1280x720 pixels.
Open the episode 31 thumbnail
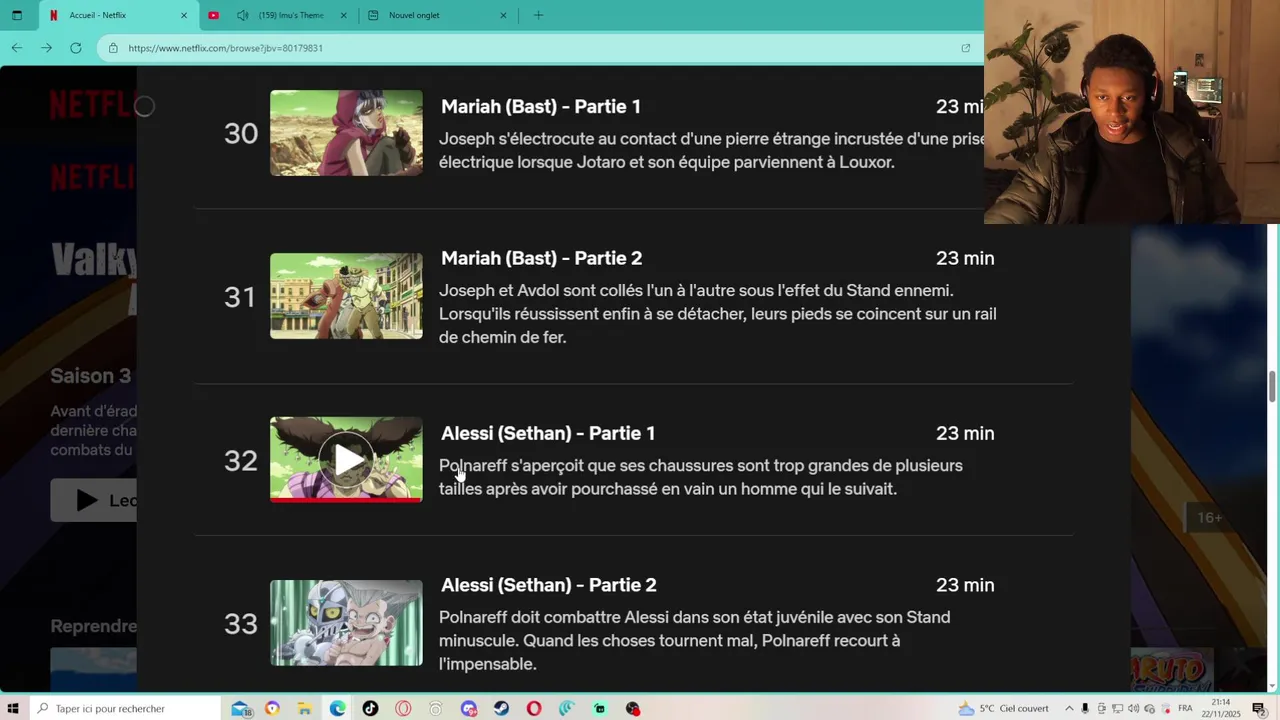[346, 296]
